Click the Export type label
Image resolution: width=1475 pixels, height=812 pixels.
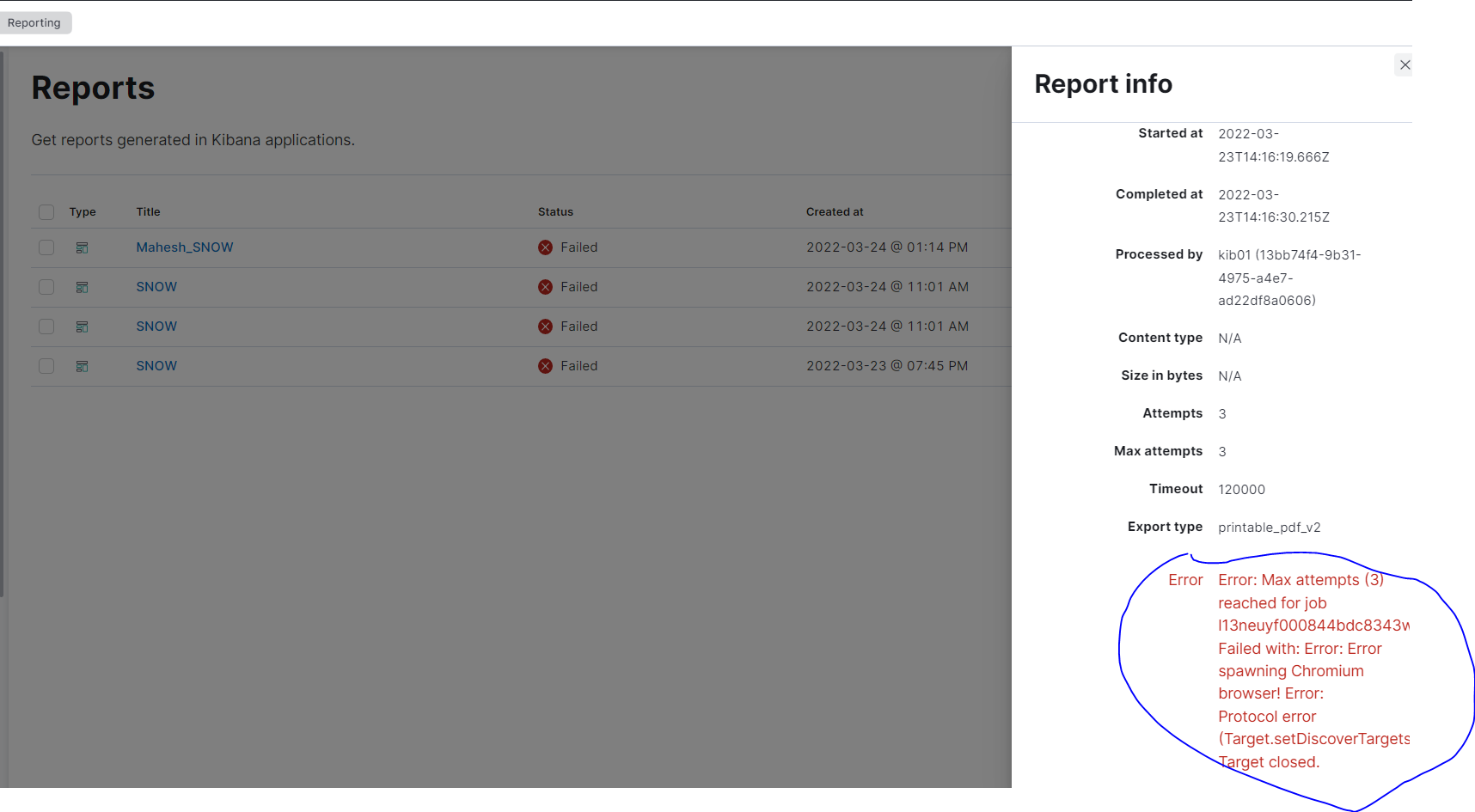click(1165, 527)
